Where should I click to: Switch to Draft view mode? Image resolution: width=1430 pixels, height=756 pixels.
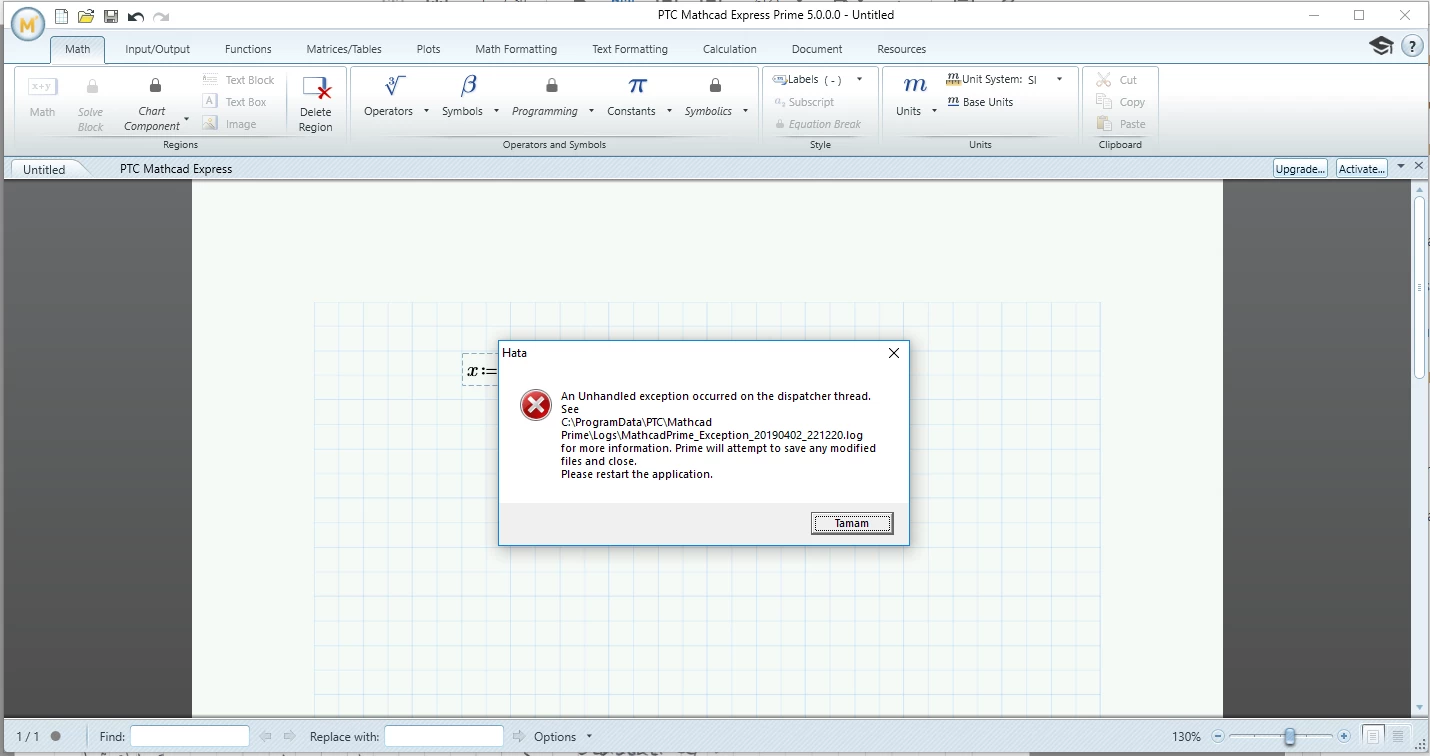[1398, 736]
